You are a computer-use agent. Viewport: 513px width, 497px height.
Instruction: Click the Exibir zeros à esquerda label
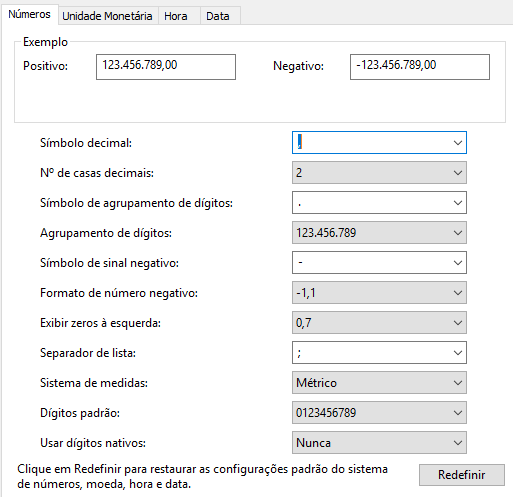(100, 323)
